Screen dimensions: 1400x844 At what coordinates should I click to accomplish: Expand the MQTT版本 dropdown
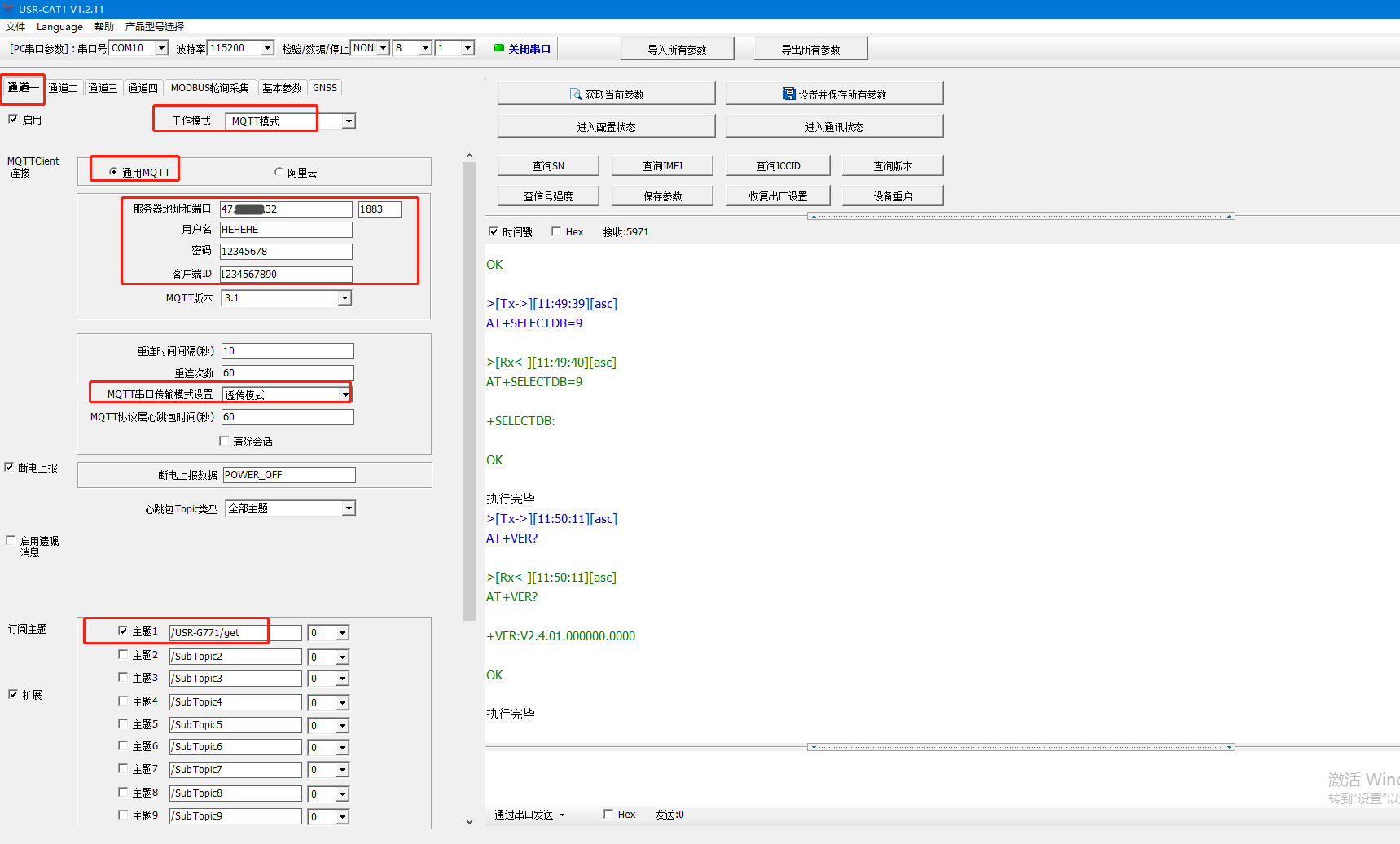[x=345, y=298]
